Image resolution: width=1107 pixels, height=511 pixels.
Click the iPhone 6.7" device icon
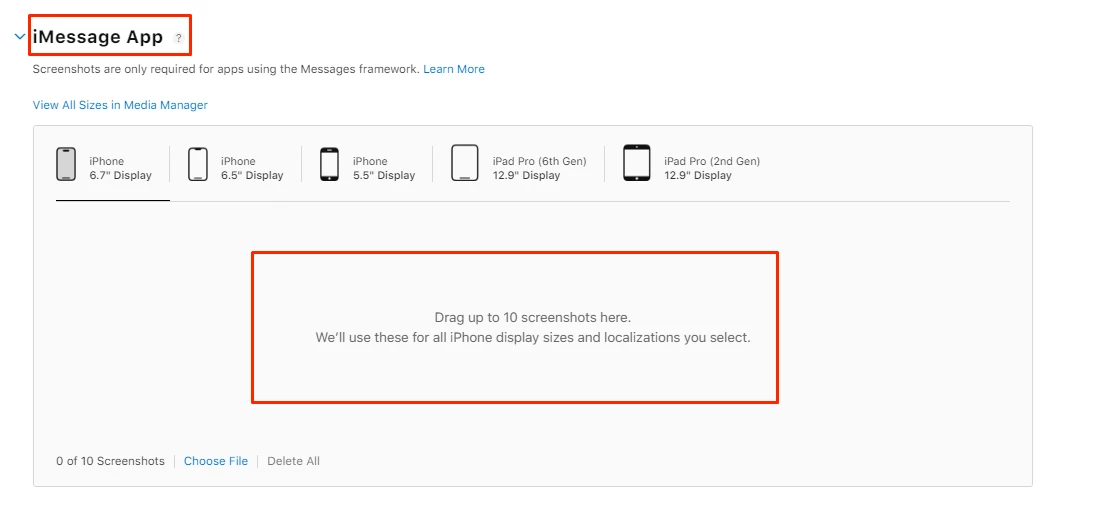[66, 164]
